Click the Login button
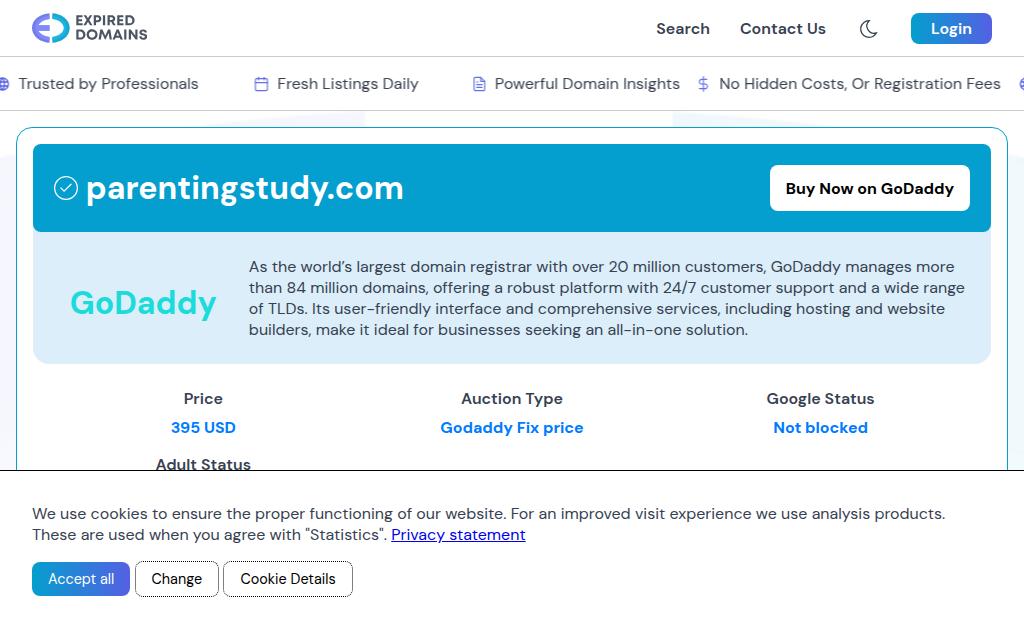 point(951,29)
